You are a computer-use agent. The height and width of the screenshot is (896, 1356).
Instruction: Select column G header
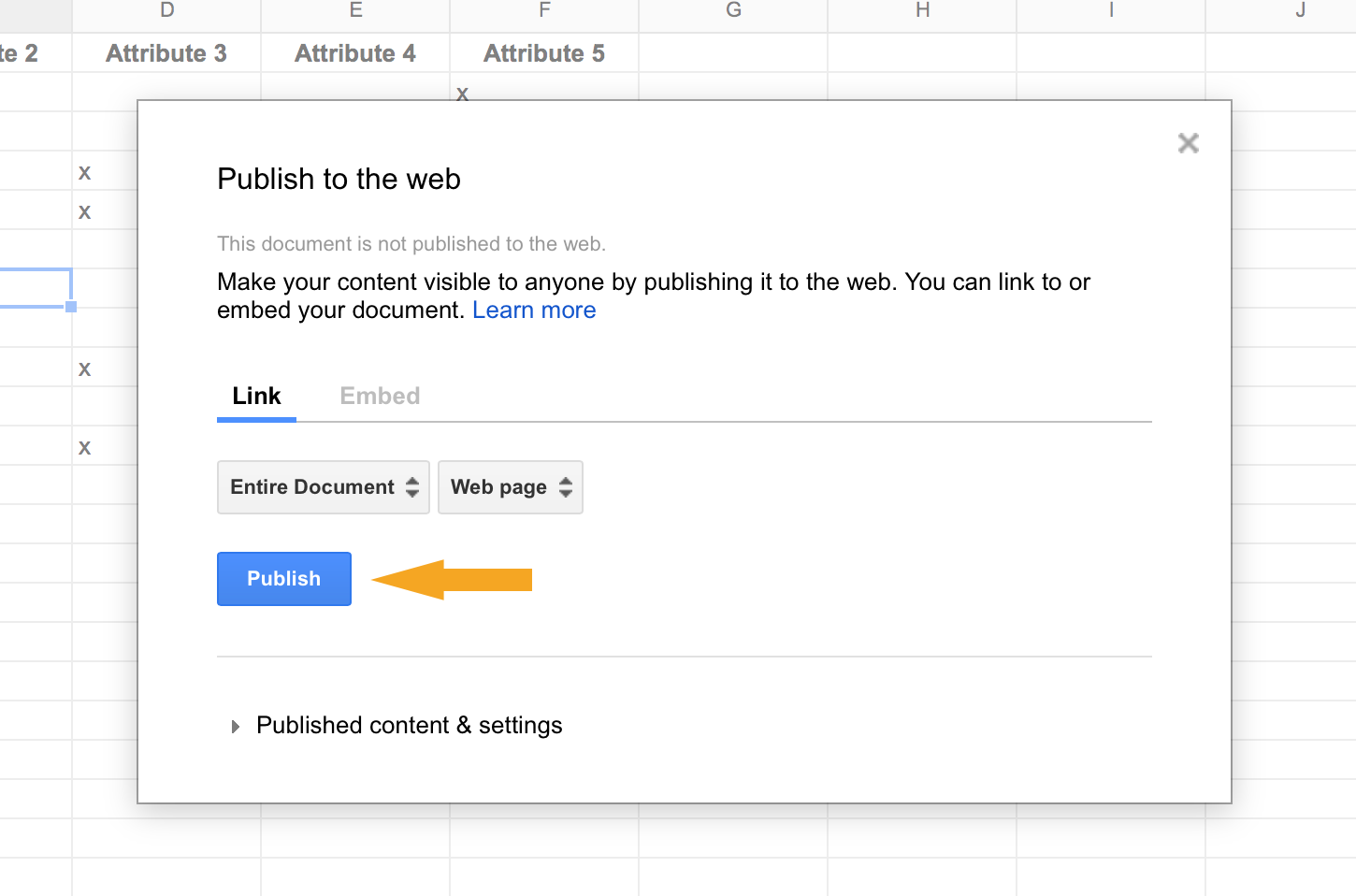point(732,11)
